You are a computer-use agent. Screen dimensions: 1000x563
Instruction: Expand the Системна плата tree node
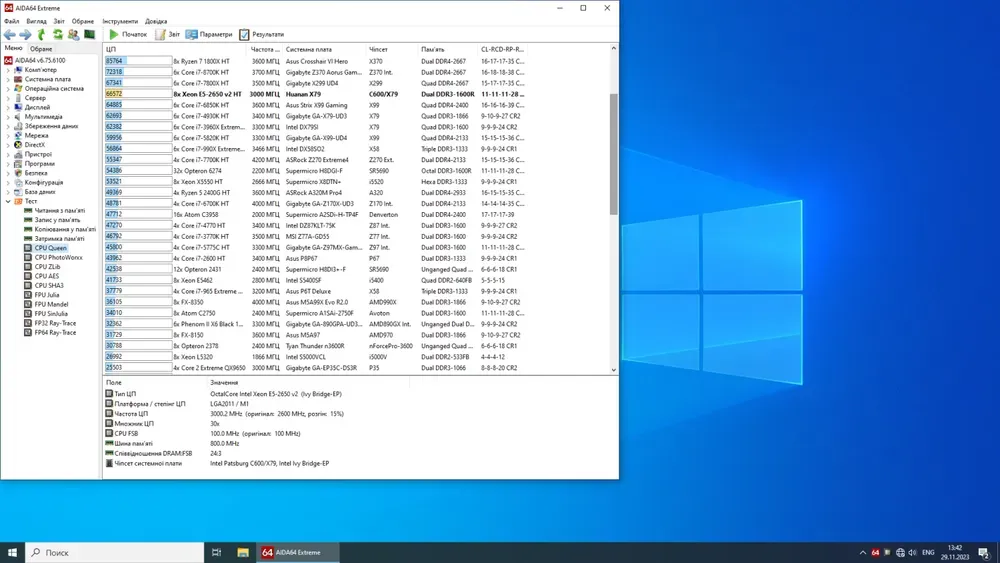tap(8, 79)
